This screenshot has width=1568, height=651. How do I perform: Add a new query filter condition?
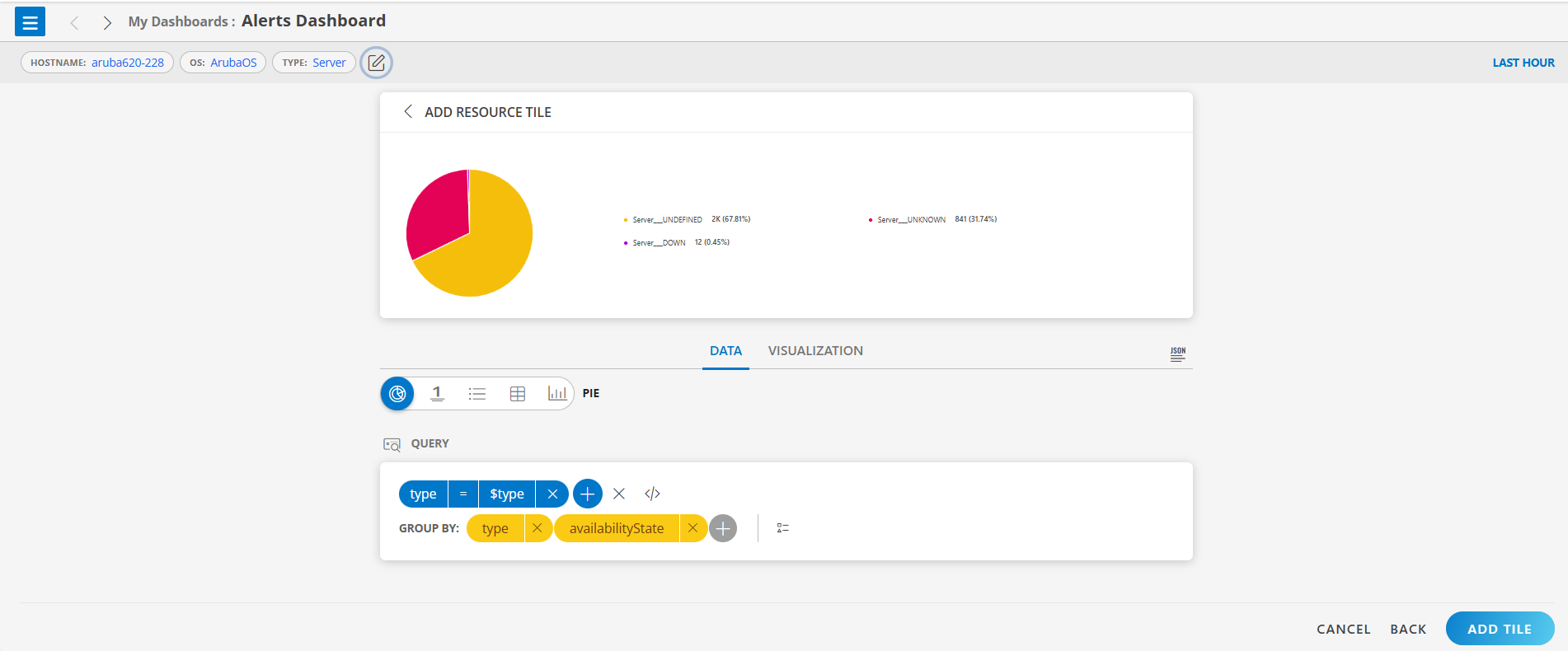click(x=587, y=494)
